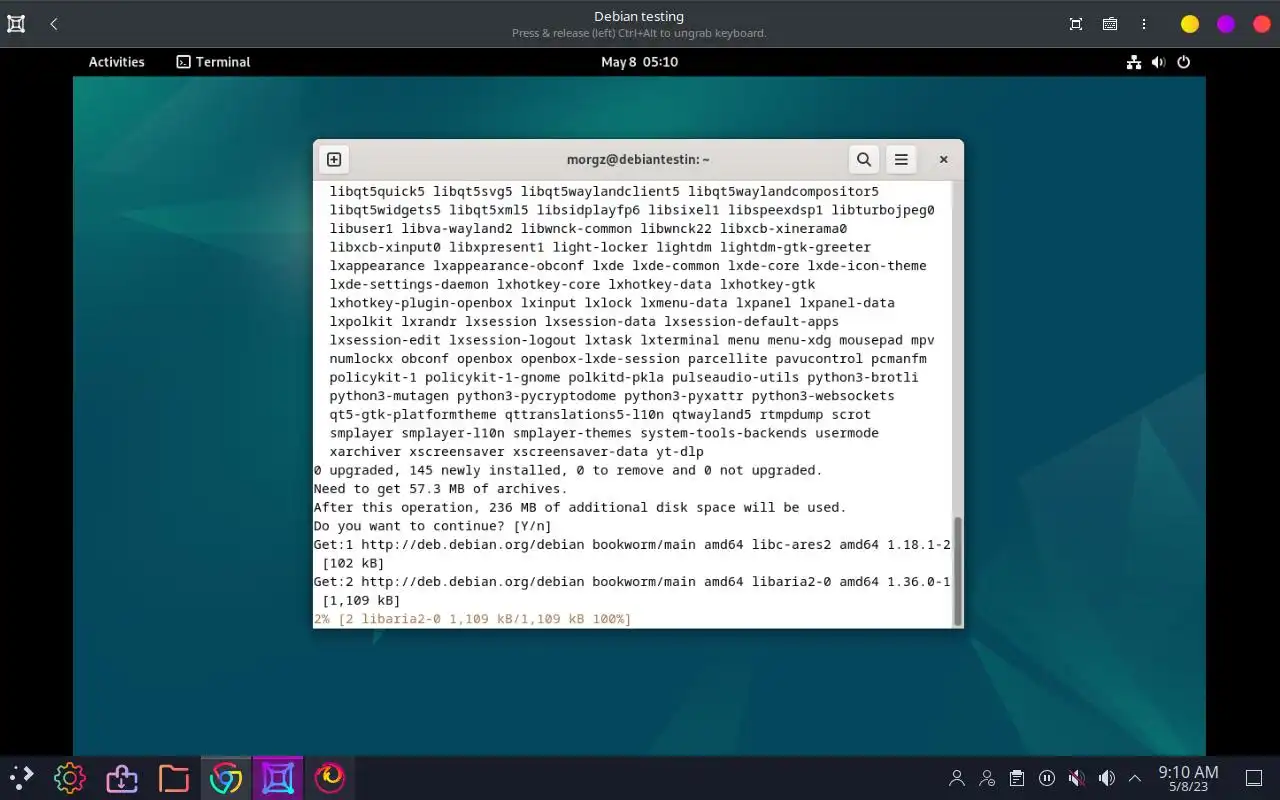The image size is (1280, 800).
Task: Expand hidden system tray icons arrow
Action: [x=1135, y=778]
